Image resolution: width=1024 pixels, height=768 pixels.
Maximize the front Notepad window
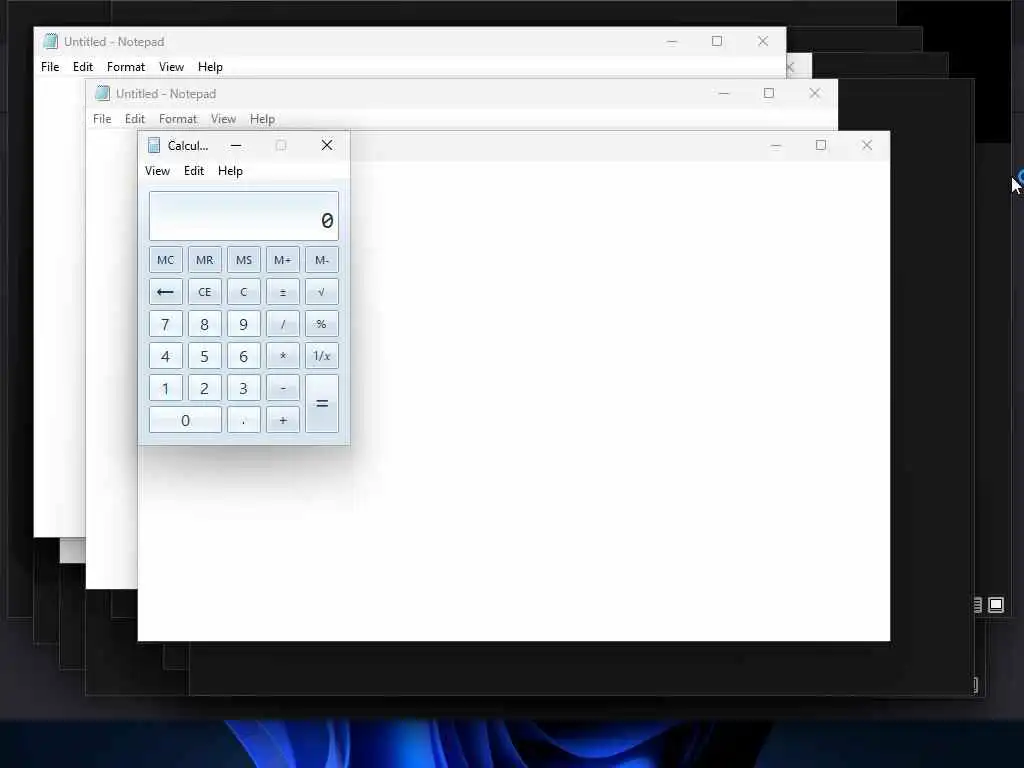pos(821,145)
